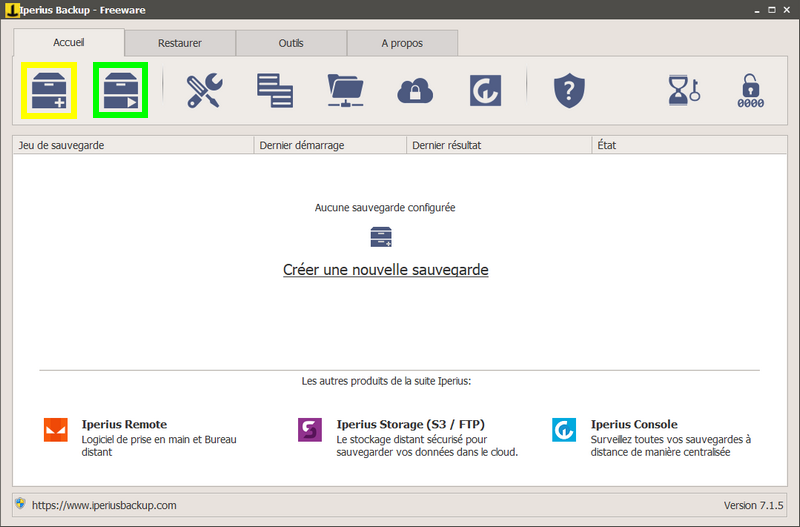
Task: Click the Dernier démarrage column header
Action: 330,145
